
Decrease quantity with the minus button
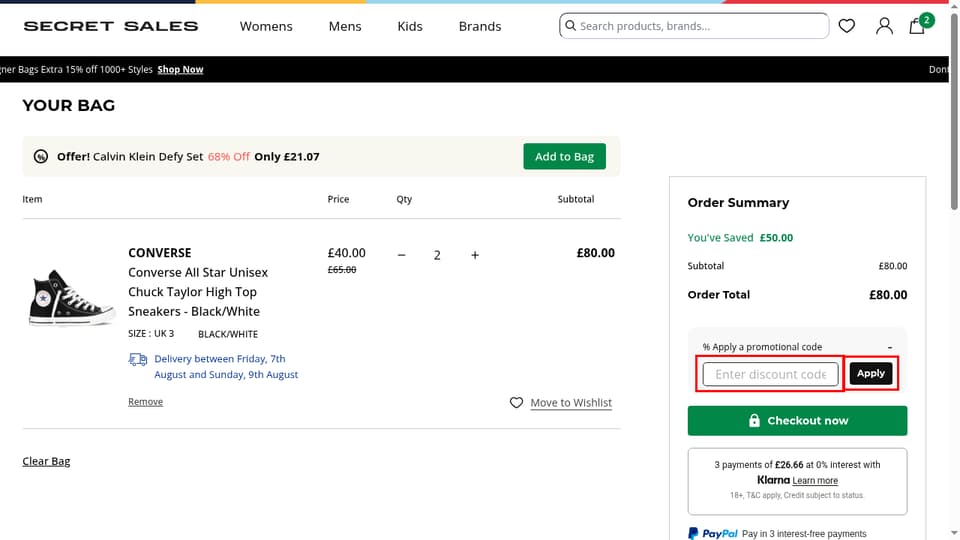click(x=402, y=255)
